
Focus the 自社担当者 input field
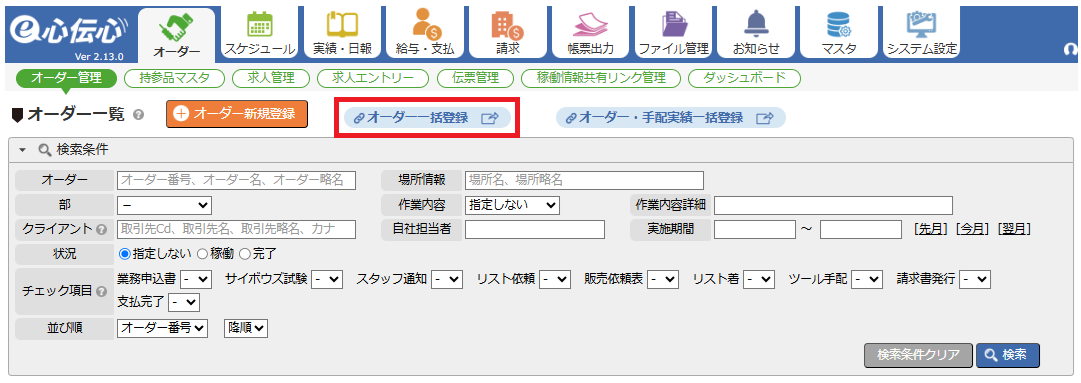(x=535, y=229)
